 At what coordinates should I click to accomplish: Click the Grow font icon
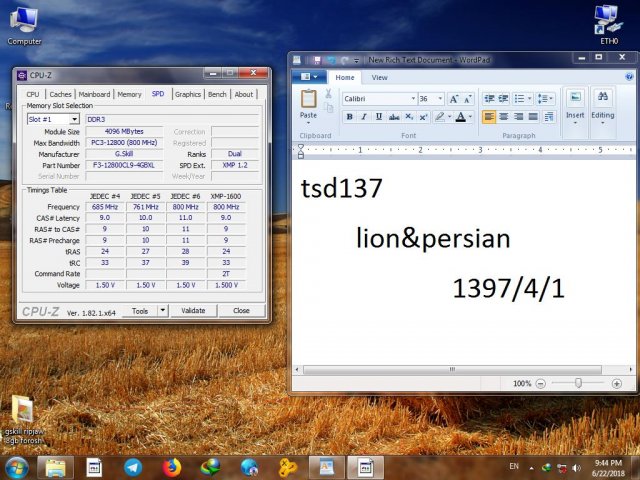point(453,99)
